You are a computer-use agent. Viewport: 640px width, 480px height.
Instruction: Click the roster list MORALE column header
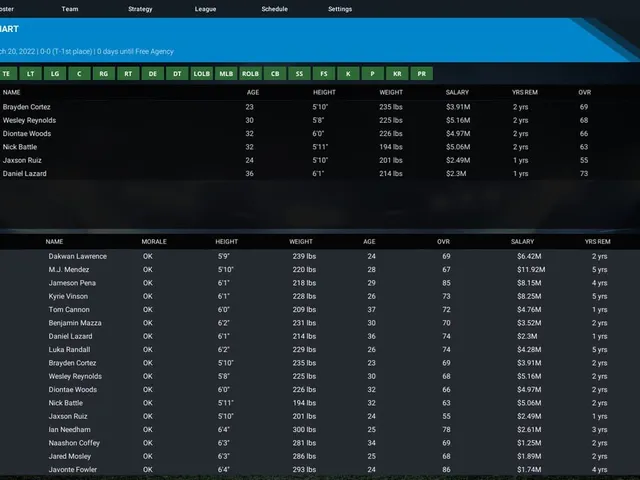[x=154, y=242]
